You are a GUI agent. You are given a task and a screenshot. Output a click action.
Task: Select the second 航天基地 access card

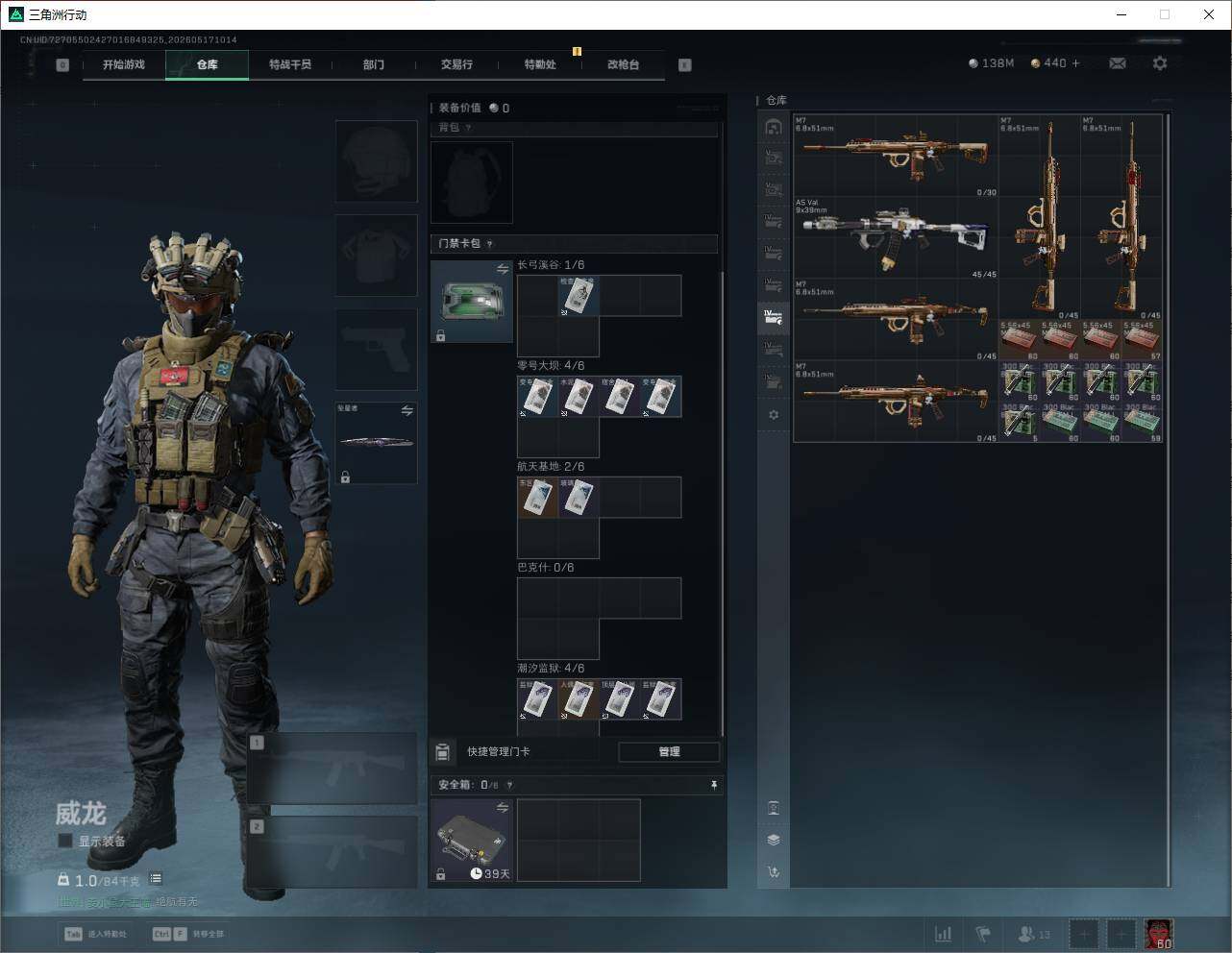pyautogui.click(x=579, y=498)
